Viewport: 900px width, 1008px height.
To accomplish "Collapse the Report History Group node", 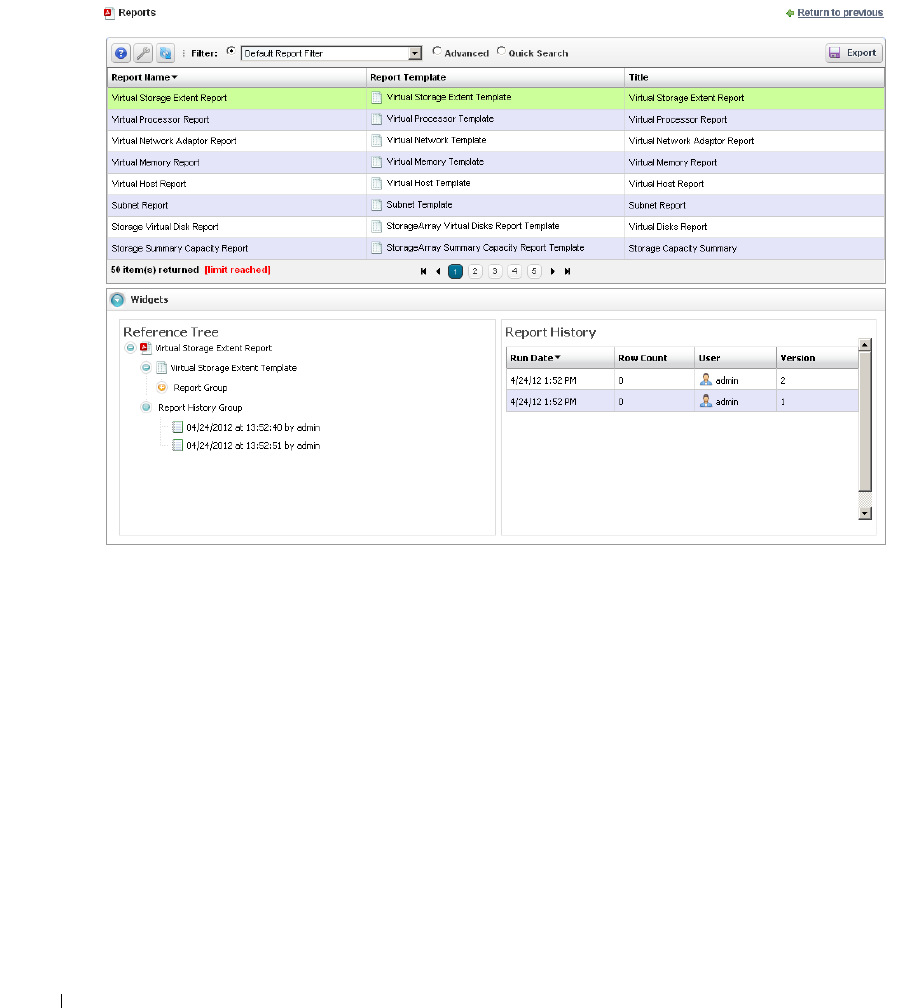I will click(146, 408).
